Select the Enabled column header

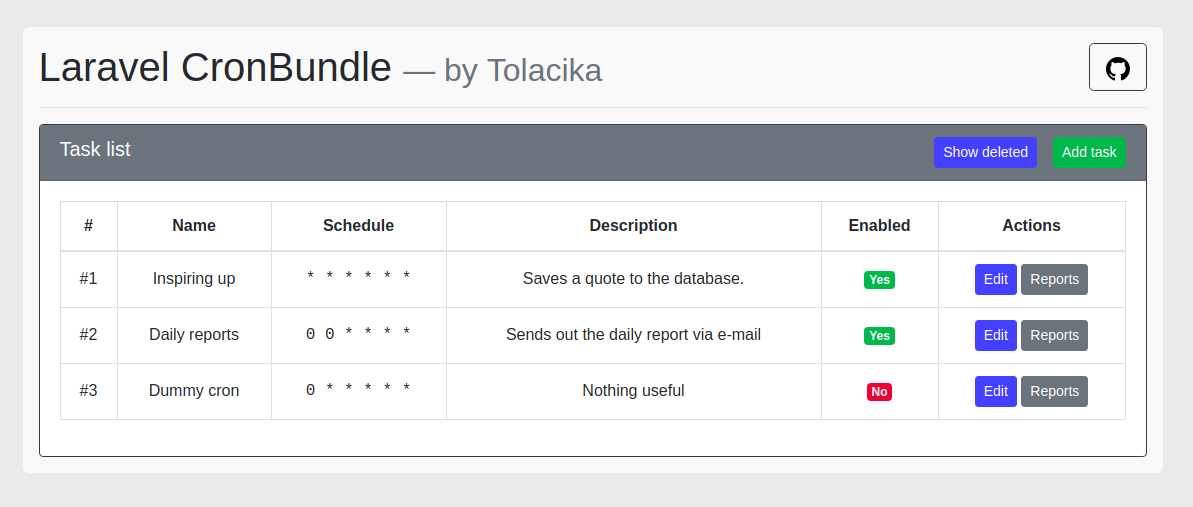880,225
